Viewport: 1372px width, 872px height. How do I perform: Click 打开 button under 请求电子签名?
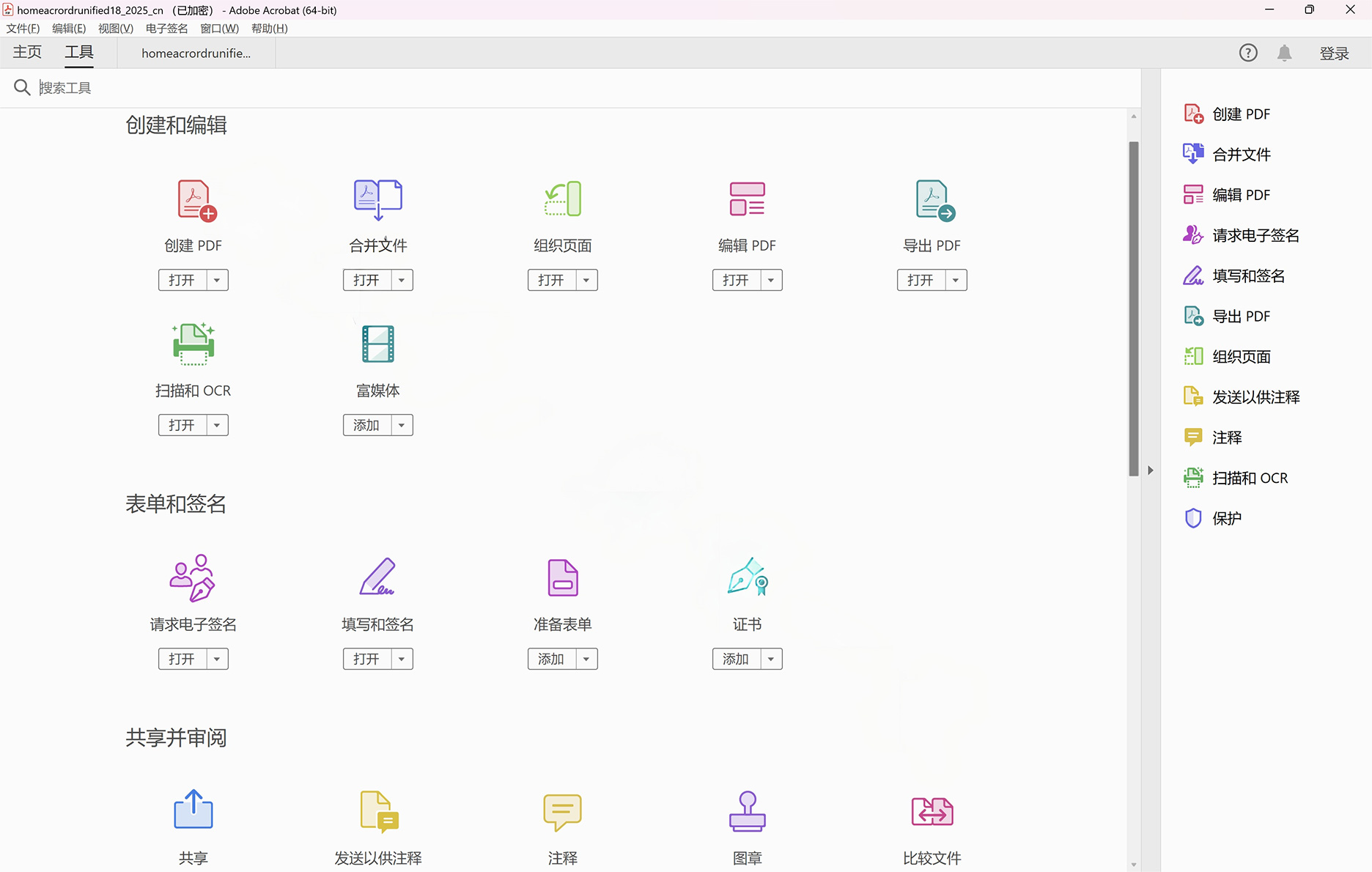[182, 659]
